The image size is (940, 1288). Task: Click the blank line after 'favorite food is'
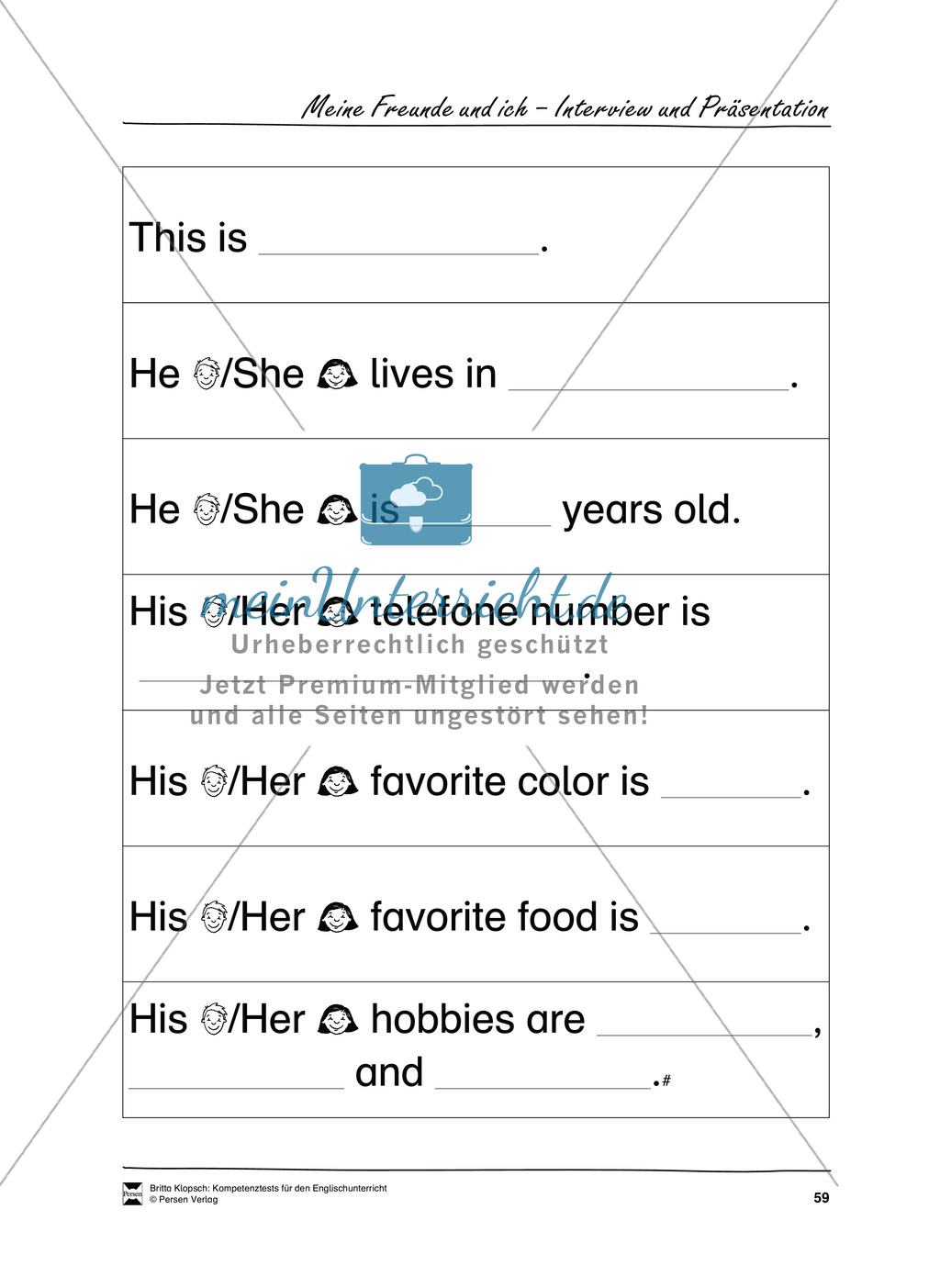pos(726,933)
